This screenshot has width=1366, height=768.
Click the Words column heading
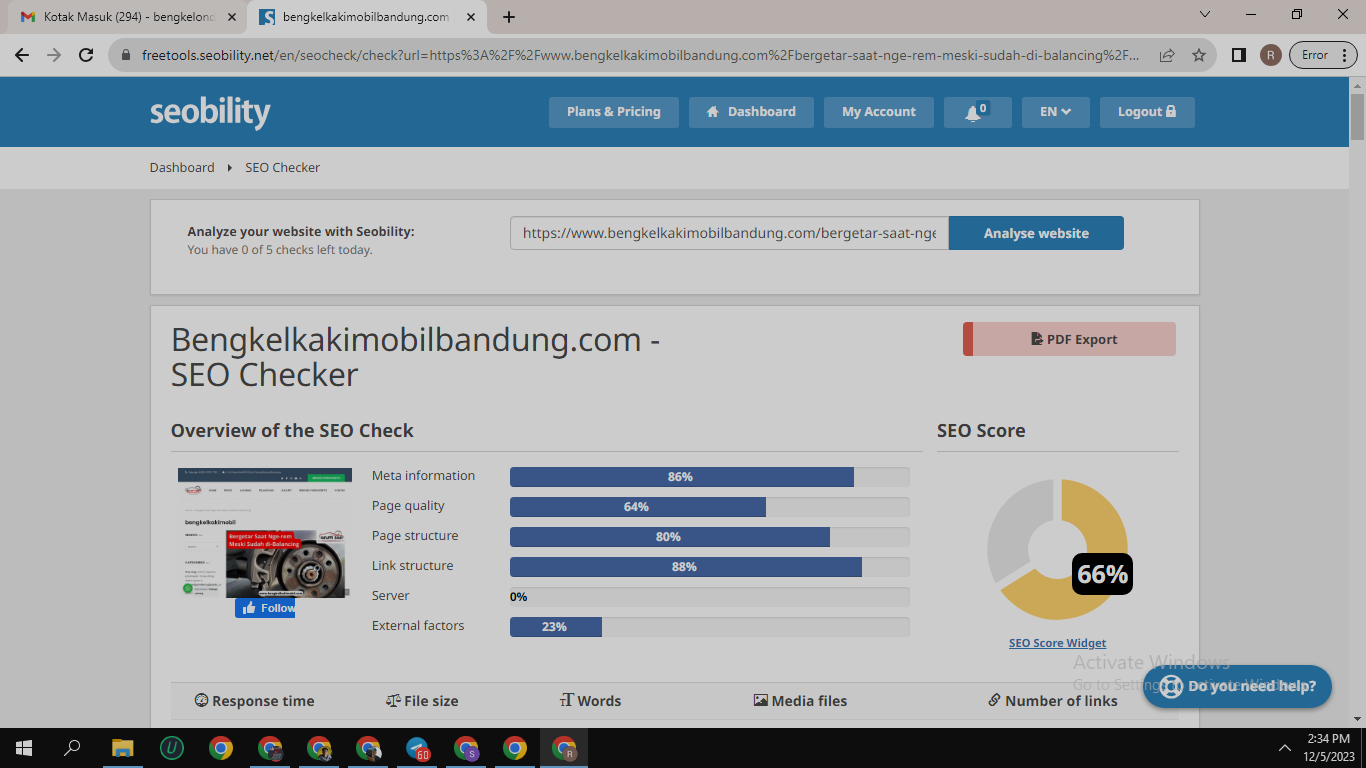point(591,701)
